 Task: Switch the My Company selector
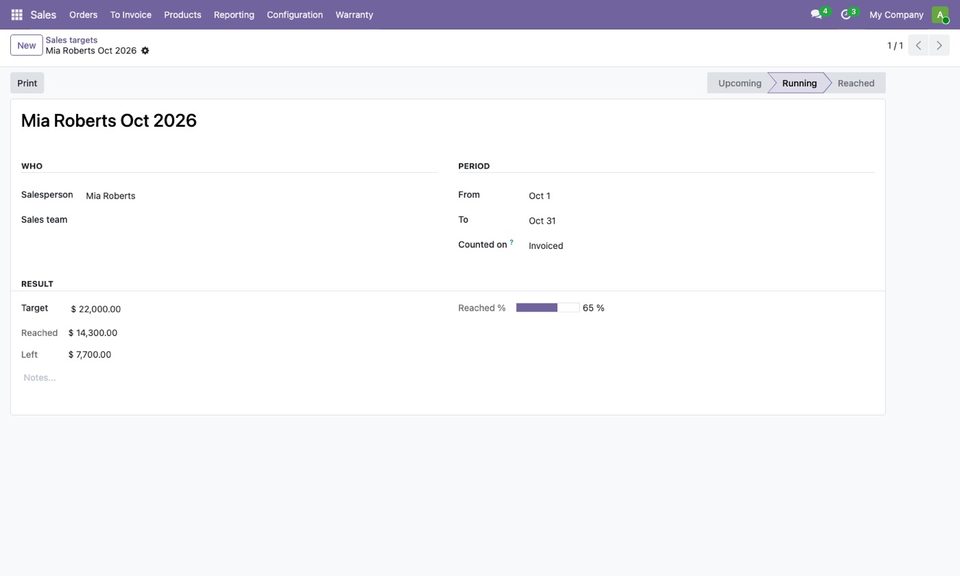click(896, 15)
